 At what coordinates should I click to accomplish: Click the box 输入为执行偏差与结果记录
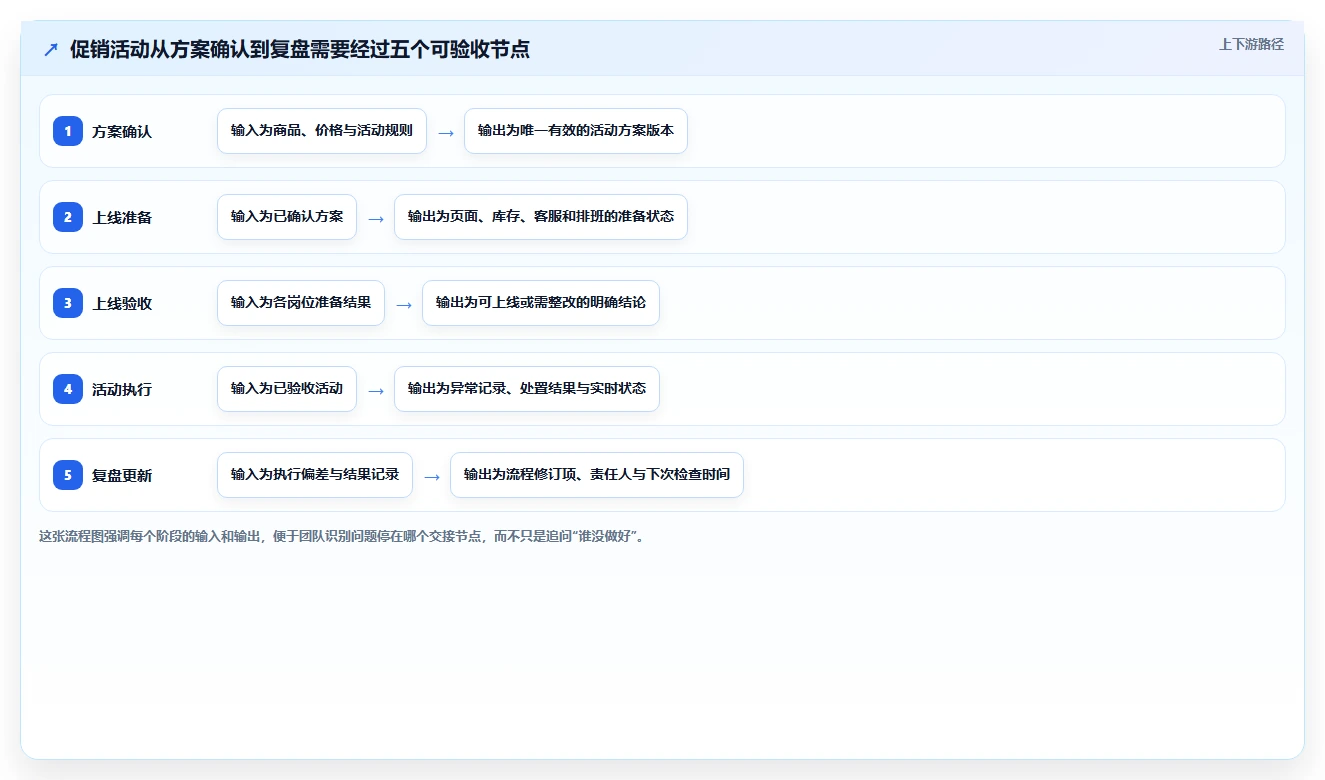315,475
